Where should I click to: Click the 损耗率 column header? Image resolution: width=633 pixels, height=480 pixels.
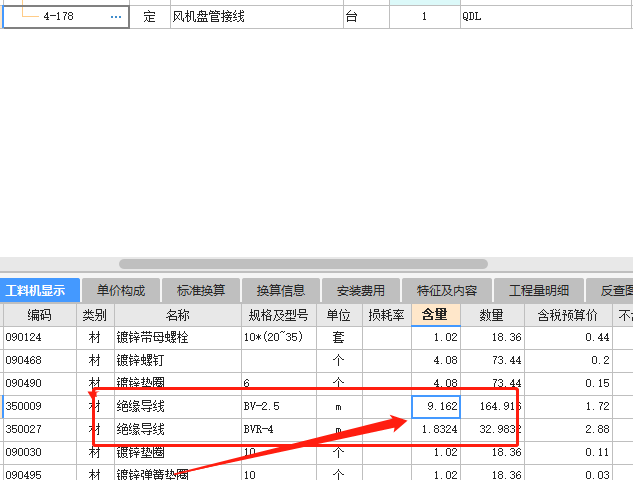coord(386,315)
